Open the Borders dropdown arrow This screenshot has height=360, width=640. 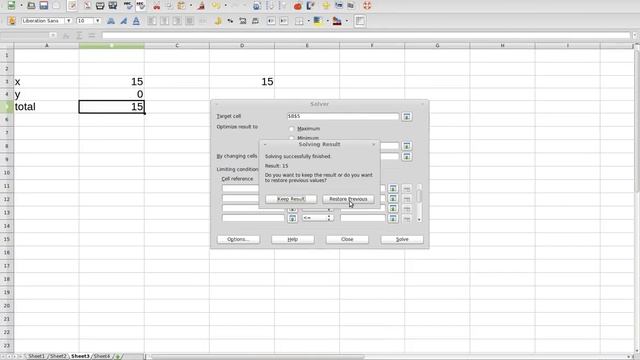(309, 21)
